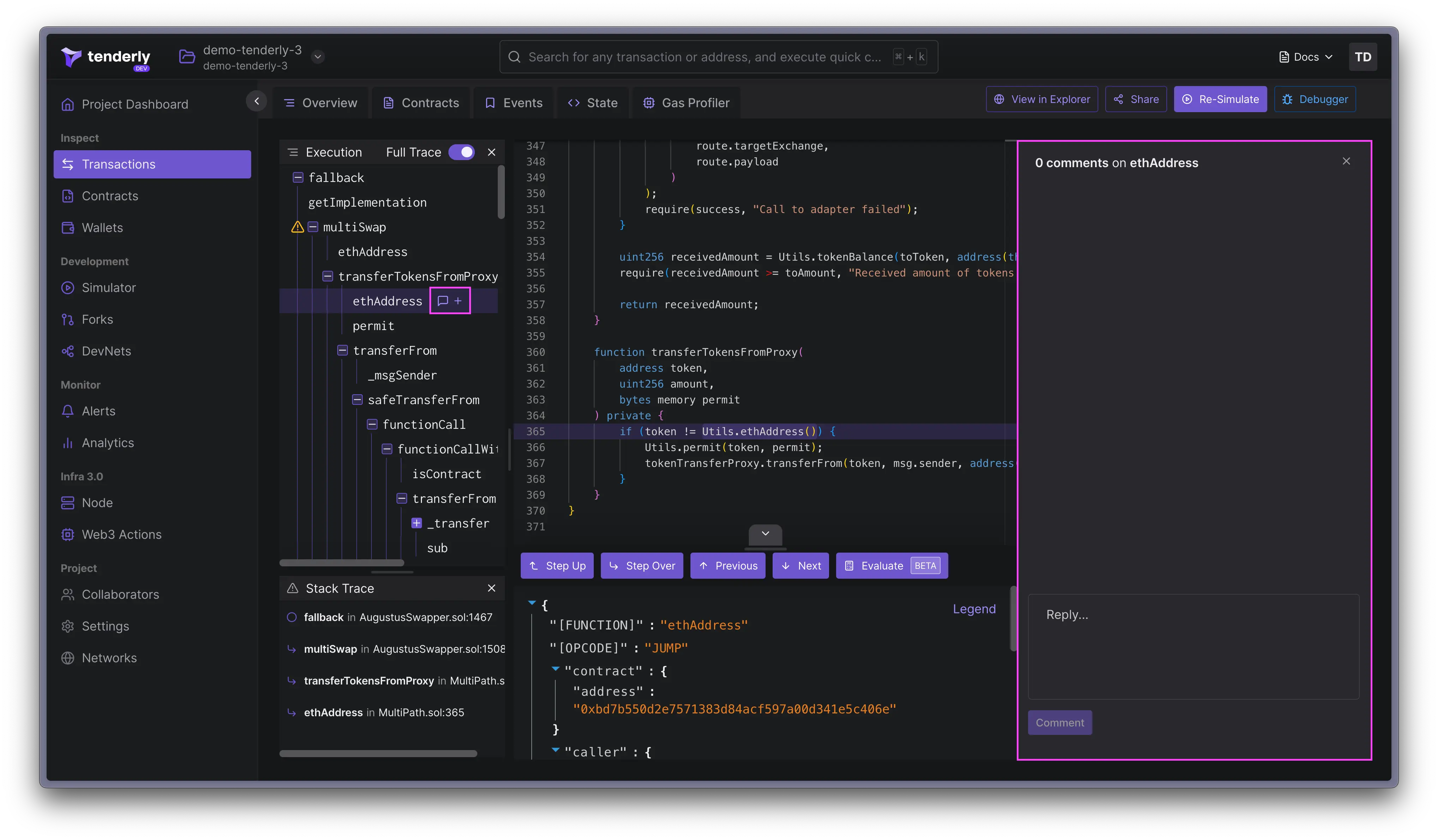Open Alerts in the sidebar
This screenshot has height=840, width=1438.
pos(98,411)
